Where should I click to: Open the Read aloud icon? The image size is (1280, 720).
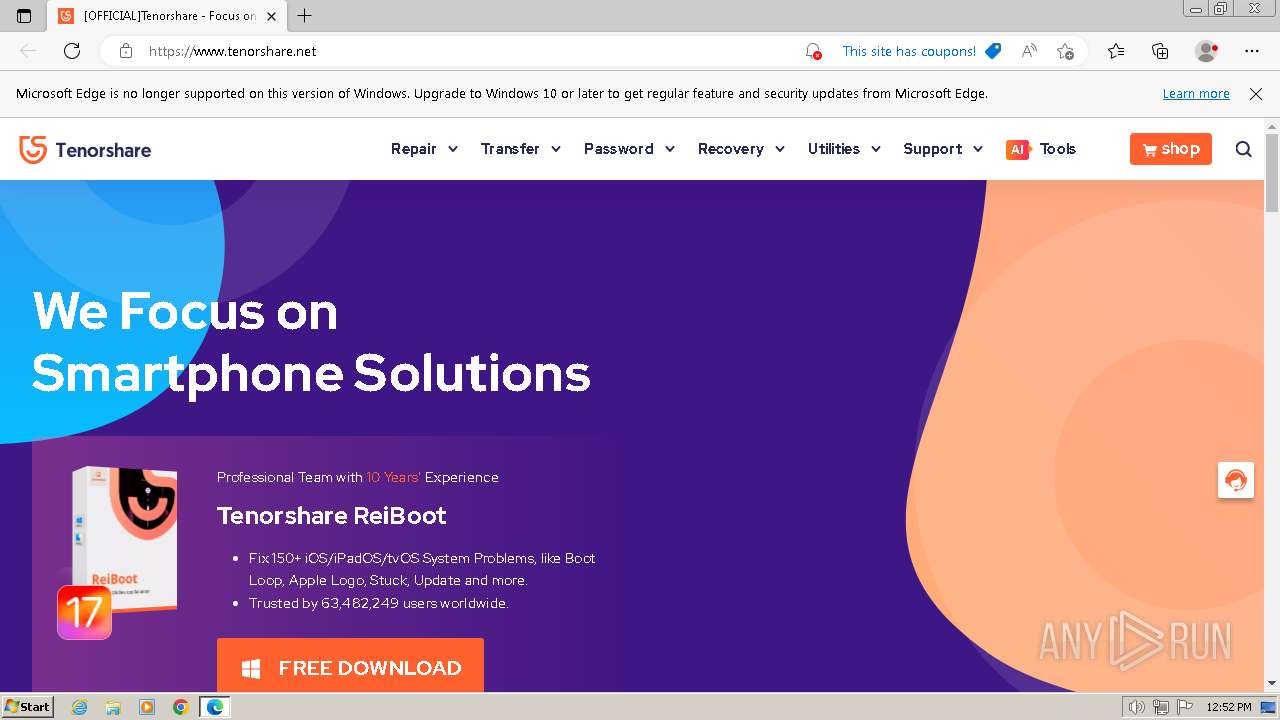[1028, 51]
